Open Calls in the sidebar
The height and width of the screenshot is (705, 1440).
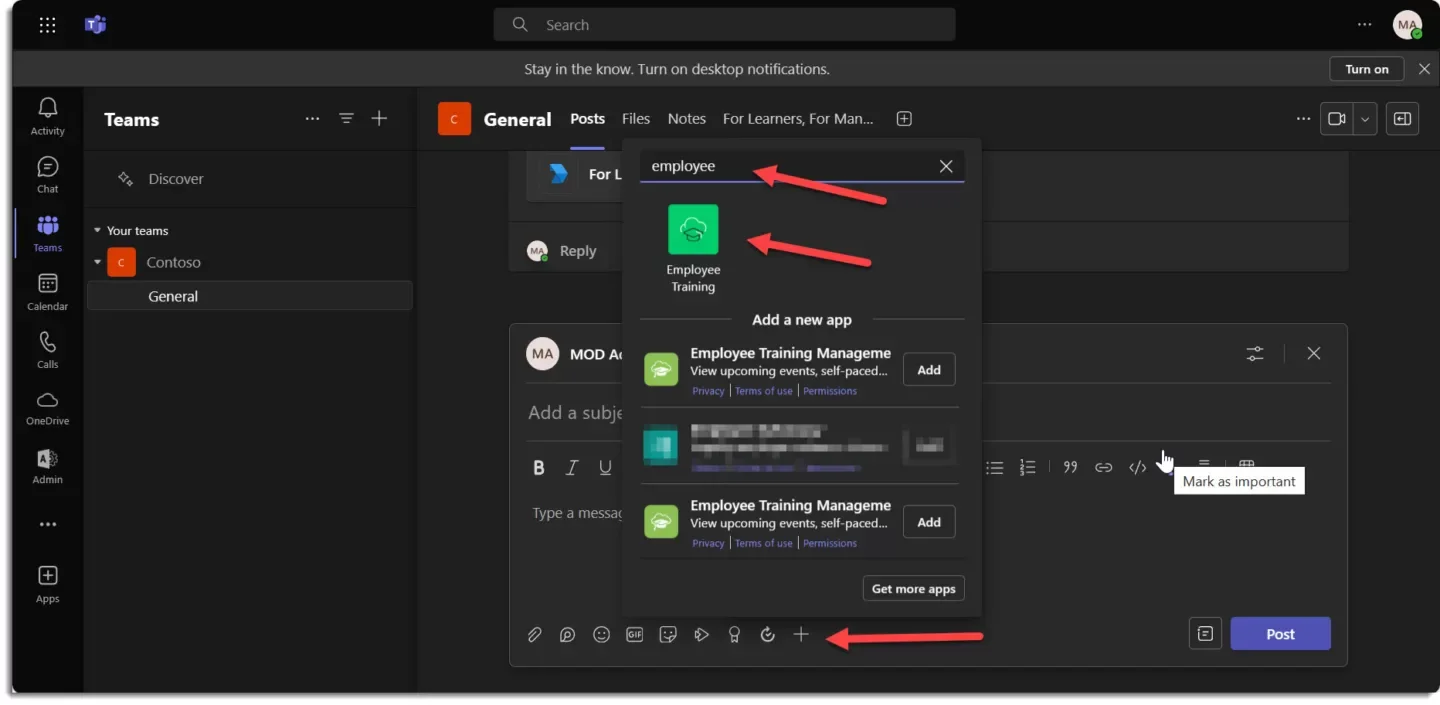click(x=47, y=351)
